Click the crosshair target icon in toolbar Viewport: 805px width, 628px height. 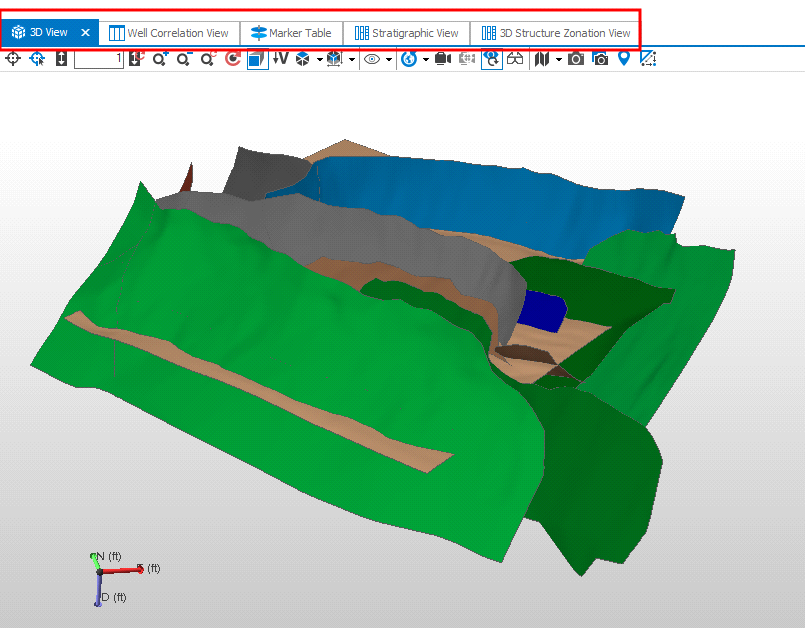point(13,59)
